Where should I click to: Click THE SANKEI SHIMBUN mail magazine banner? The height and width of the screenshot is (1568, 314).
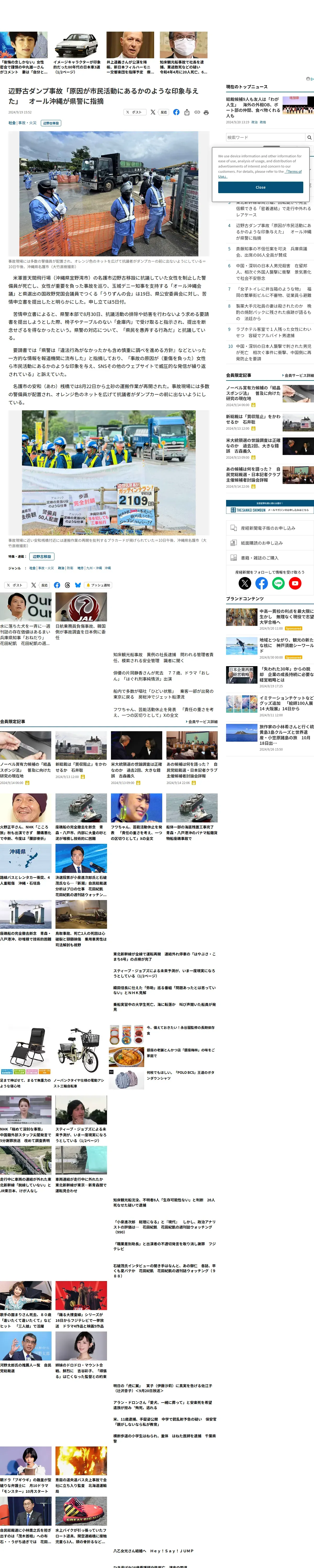pos(270,507)
